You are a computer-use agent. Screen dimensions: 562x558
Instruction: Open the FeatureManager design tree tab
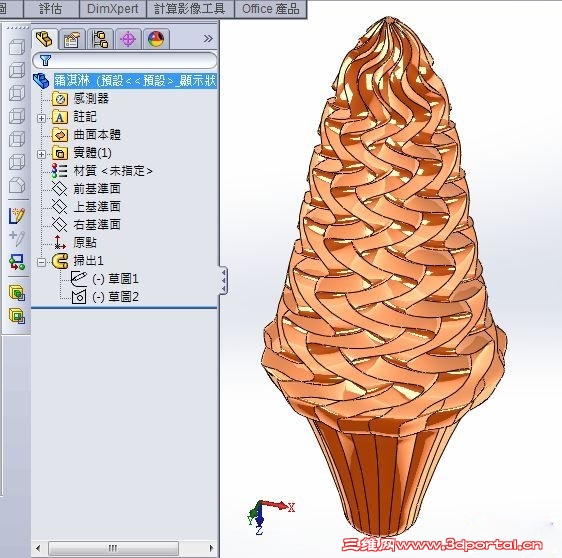(44, 39)
